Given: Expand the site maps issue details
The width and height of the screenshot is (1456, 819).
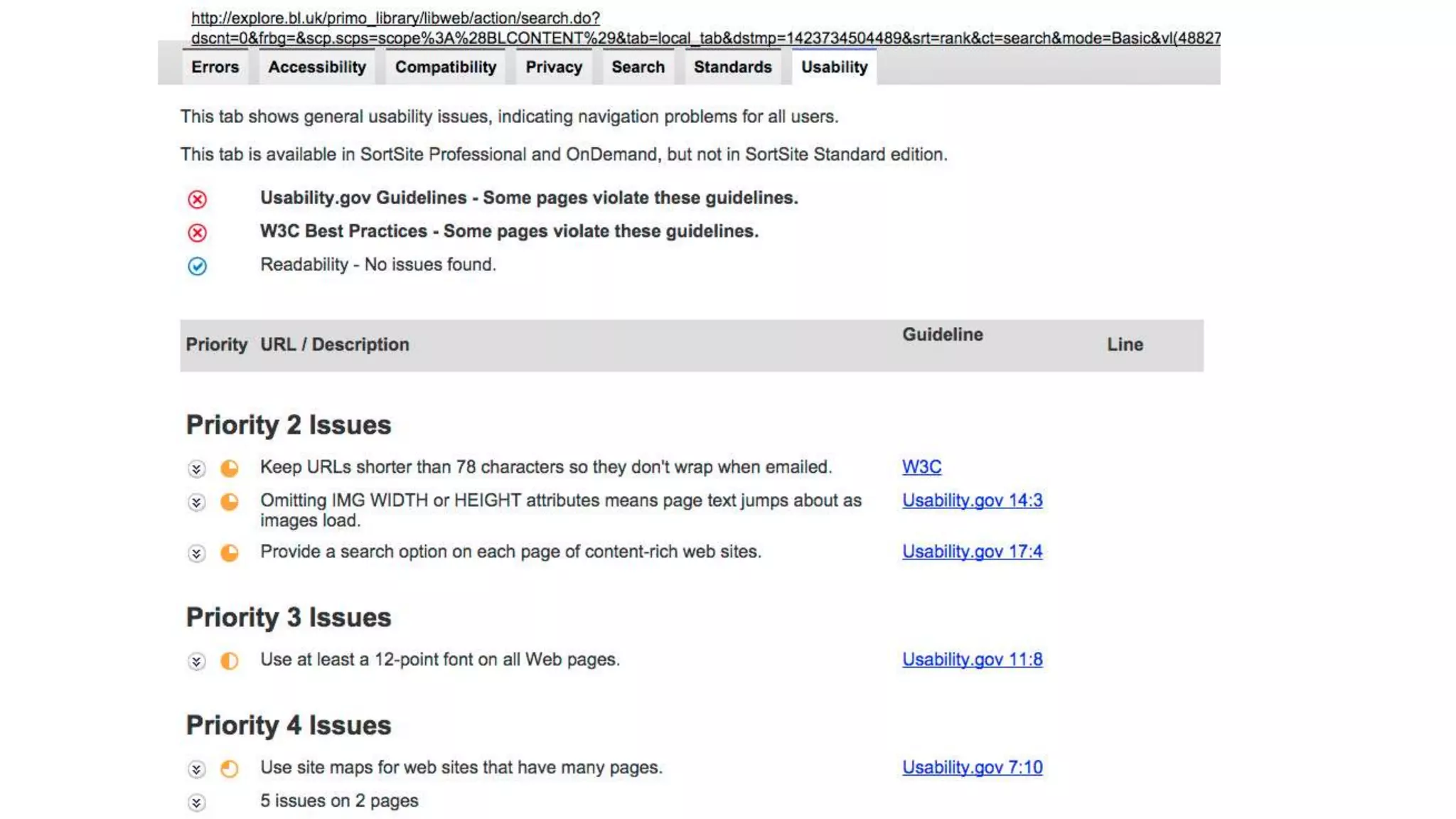Looking at the screenshot, I should pyautogui.click(x=196, y=769).
